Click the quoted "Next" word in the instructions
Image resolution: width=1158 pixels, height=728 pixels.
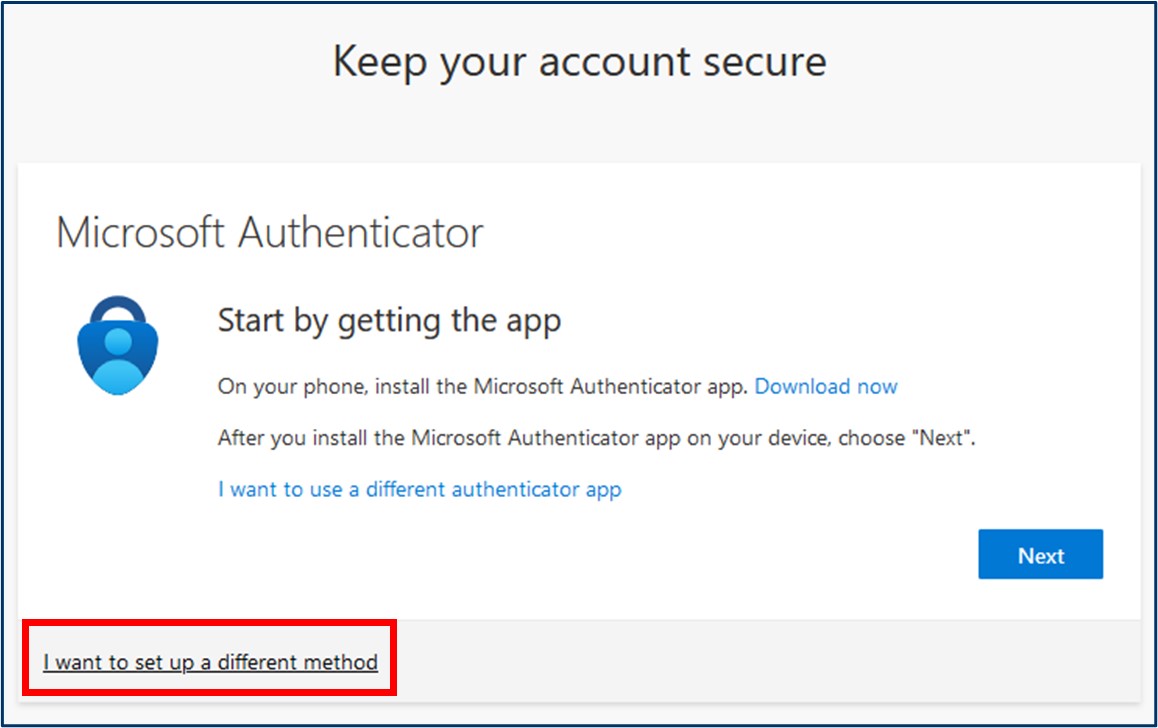pos(942,438)
